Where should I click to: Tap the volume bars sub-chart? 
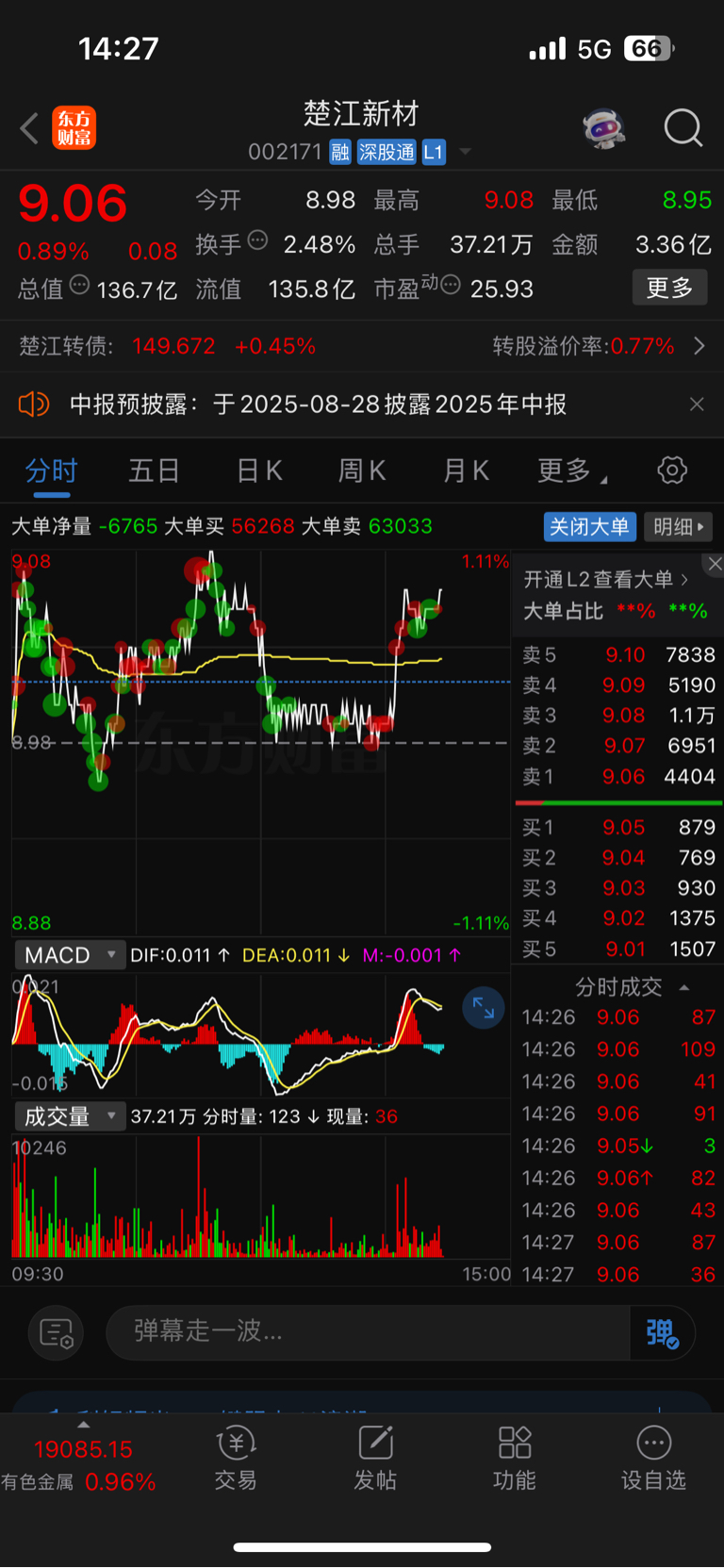pos(261,1197)
